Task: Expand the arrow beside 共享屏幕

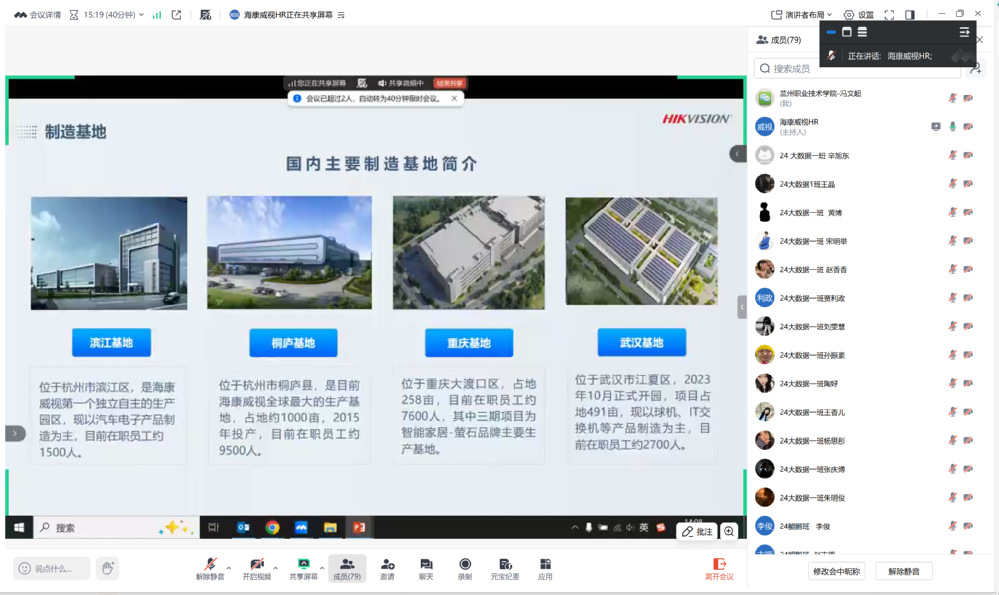Action: pyautogui.click(x=322, y=567)
